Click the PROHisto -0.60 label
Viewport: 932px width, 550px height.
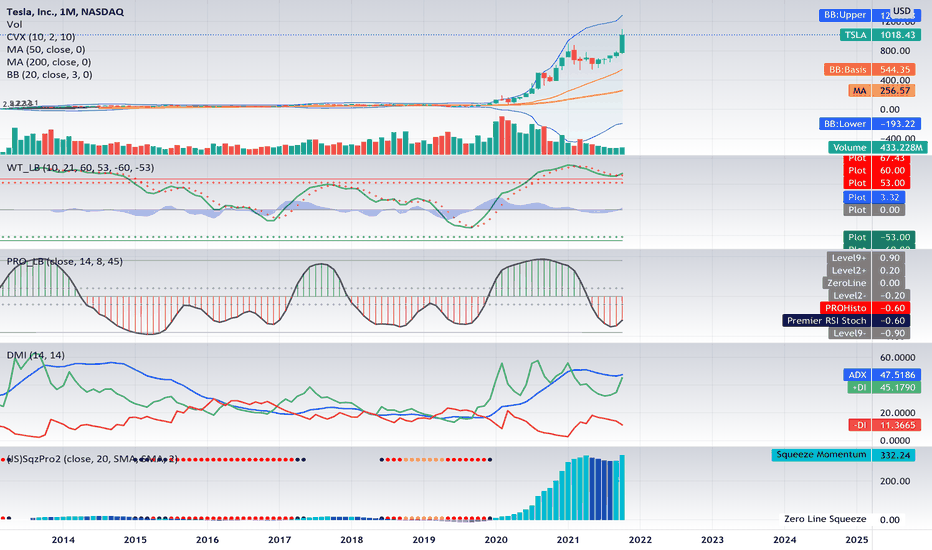865,308
